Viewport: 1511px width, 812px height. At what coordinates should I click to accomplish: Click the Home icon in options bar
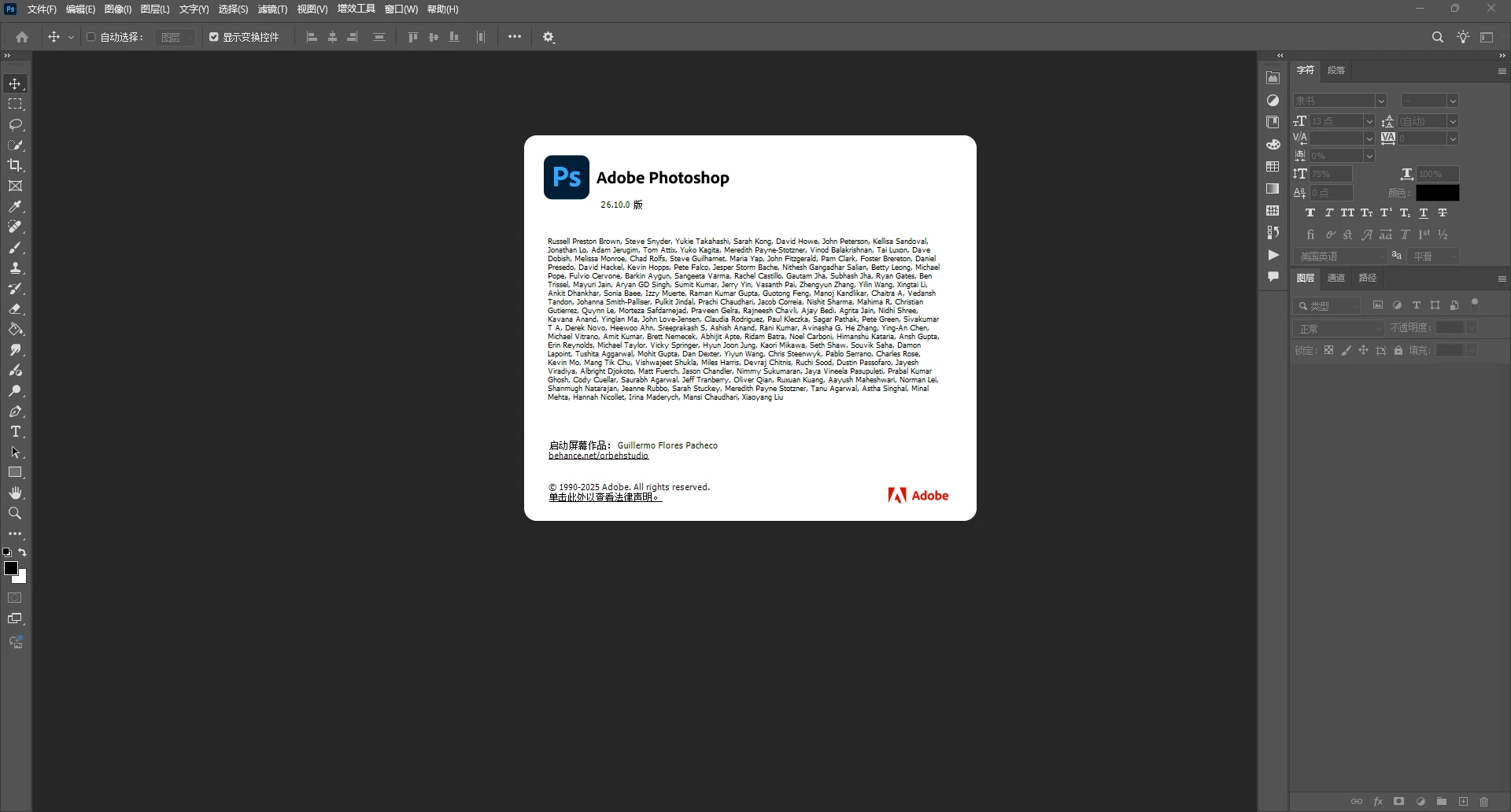pyautogui.click(x=22, y=37)
